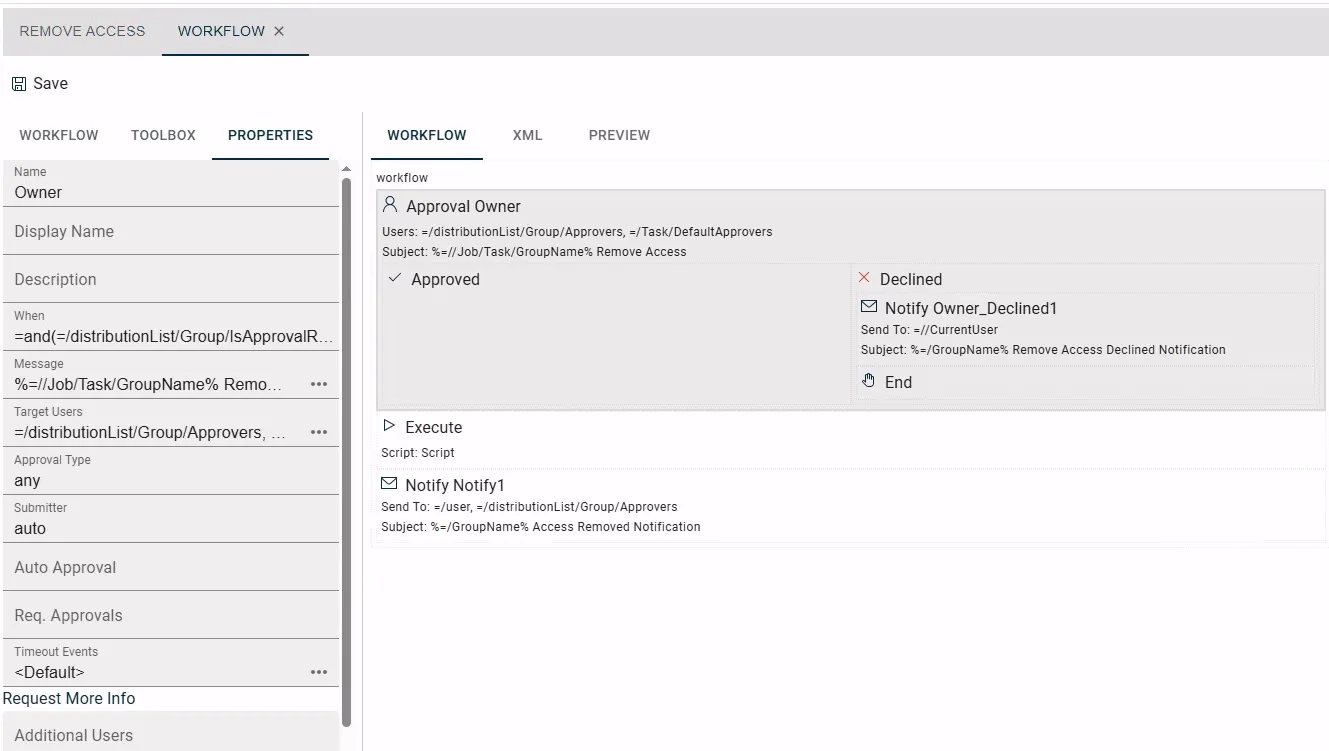Select the Workflow designer view tab
Viewport: 1329px width, 751px height.
tap(427, 135)
